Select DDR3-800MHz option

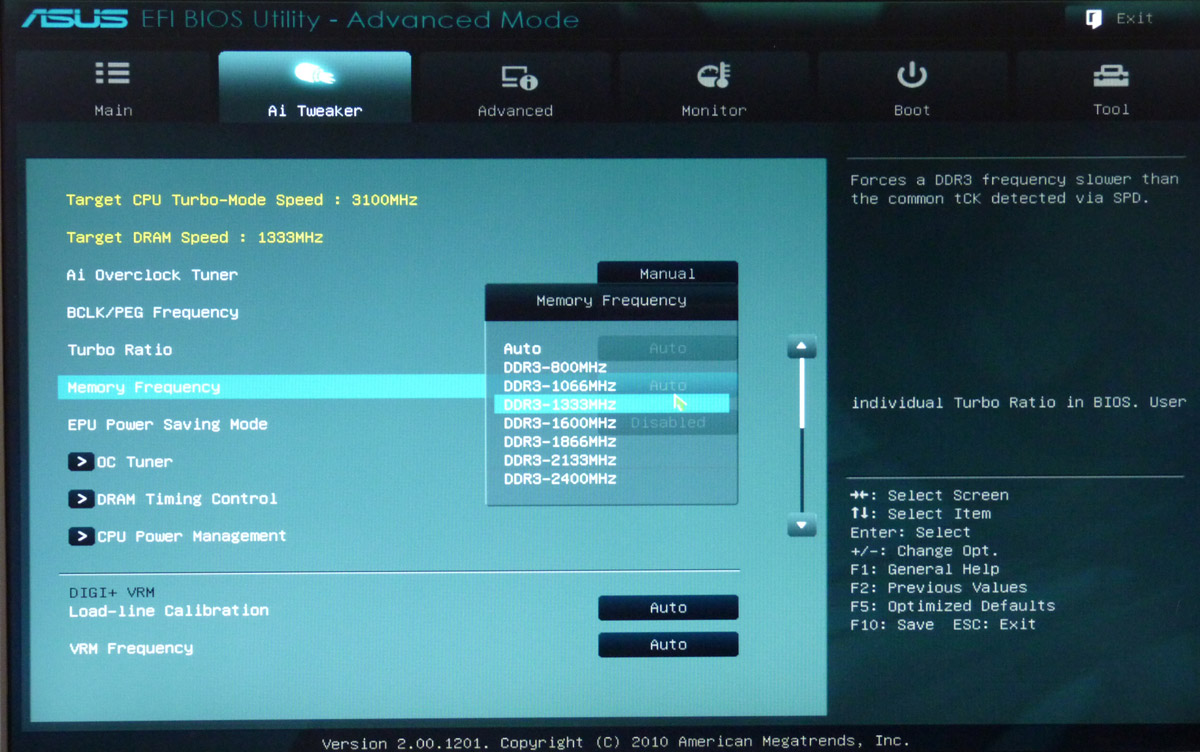[555, 367]
